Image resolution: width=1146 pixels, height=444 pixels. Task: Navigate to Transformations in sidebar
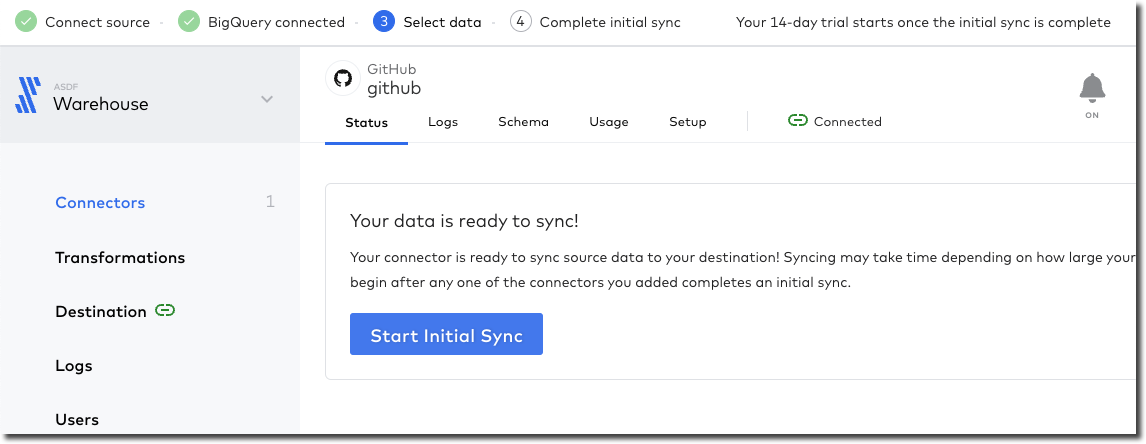[x=120, y=258]
